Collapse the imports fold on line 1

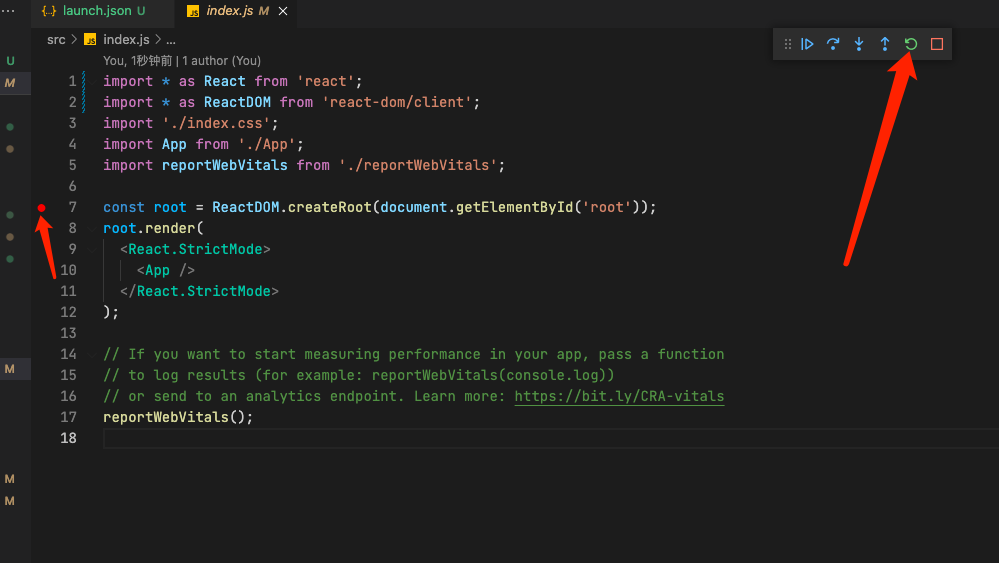click(x=92, y=82)
